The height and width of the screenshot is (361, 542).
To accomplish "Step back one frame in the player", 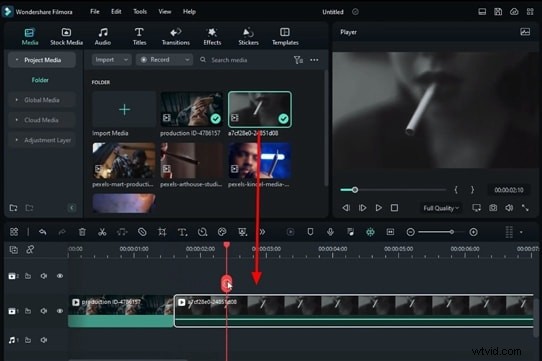I will coord(346,208).
